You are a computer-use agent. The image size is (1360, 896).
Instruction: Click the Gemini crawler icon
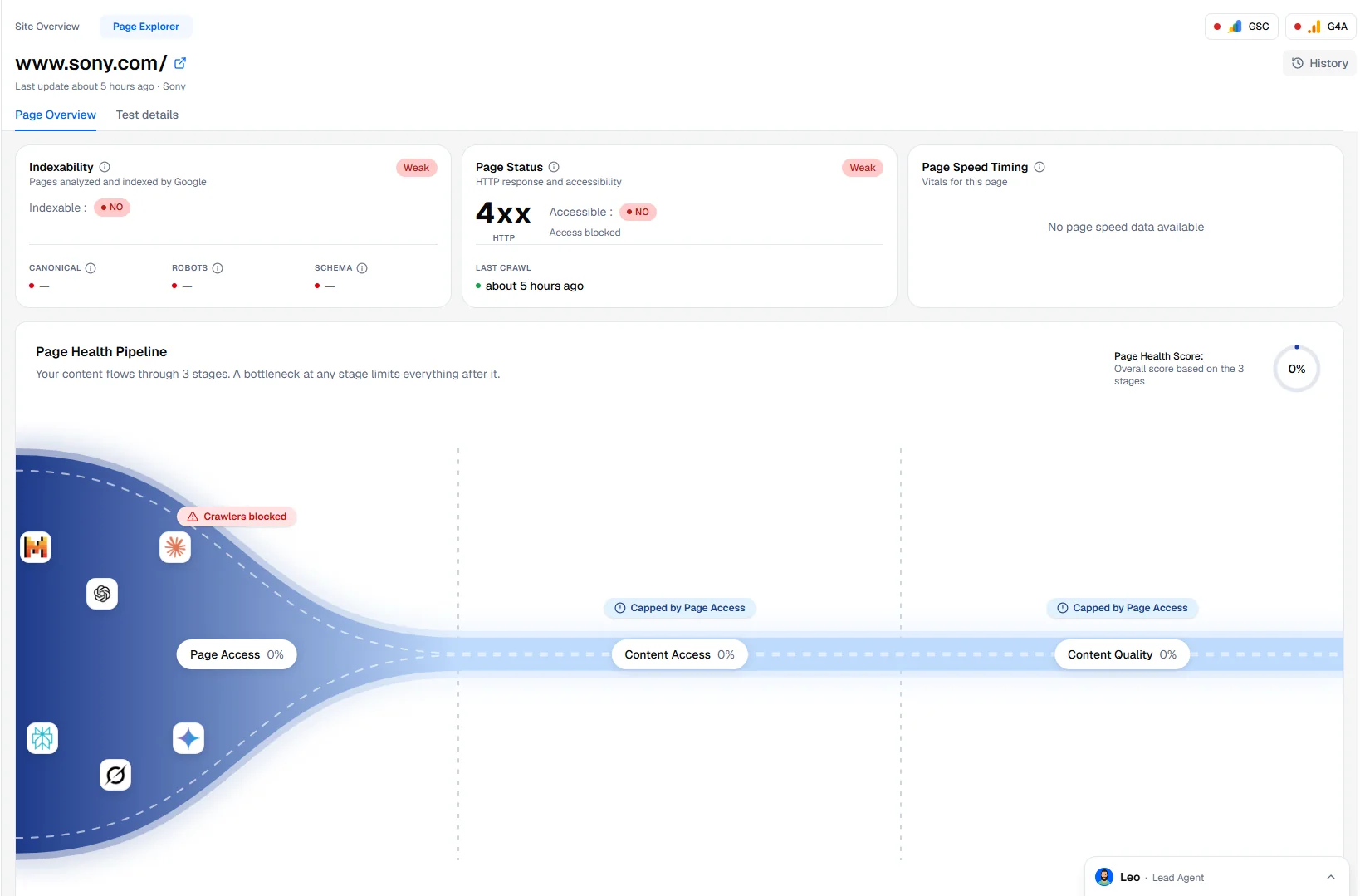pyautogui.click(x=188, y=738)
